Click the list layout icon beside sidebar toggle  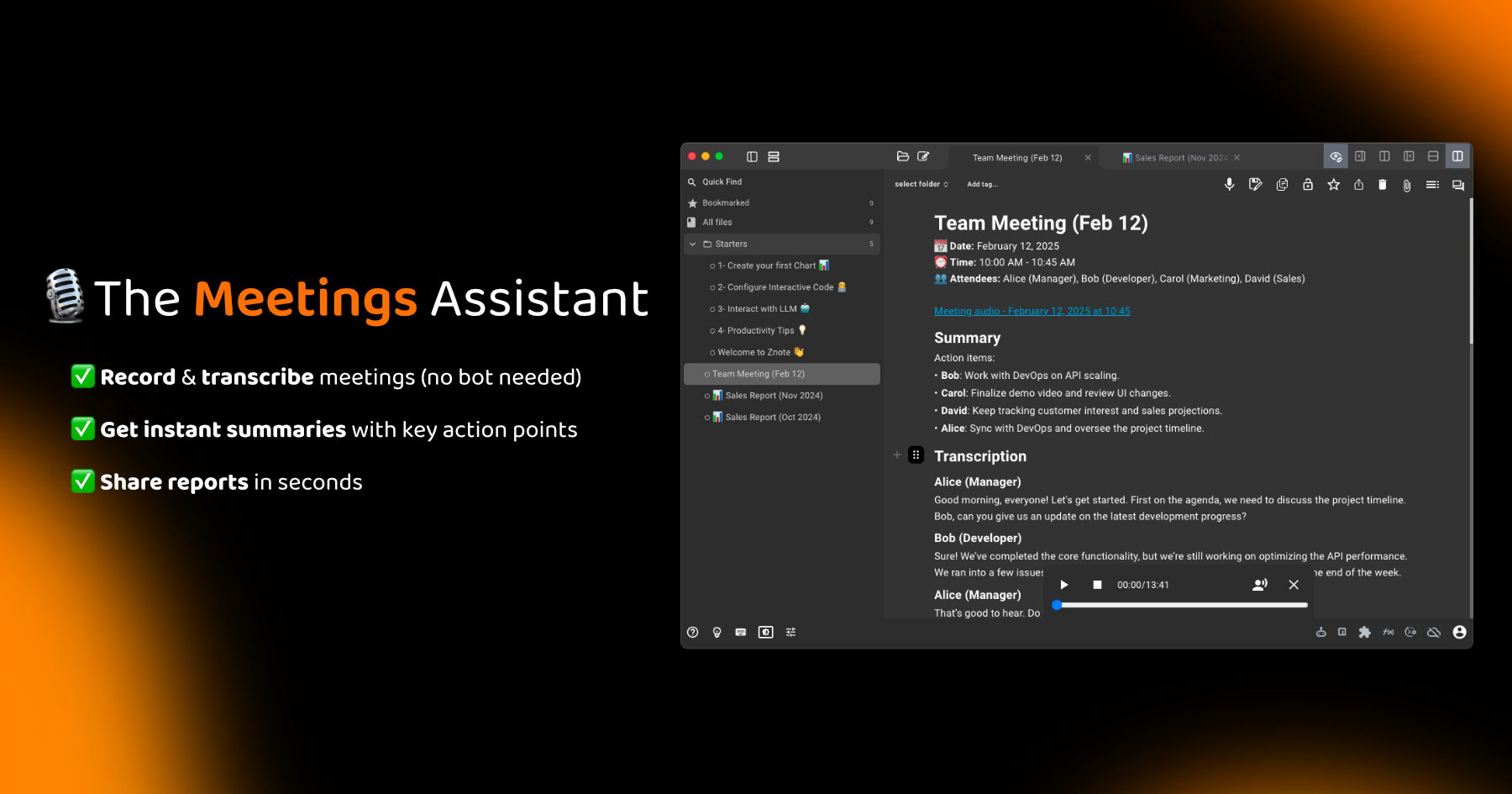coord(774,156)
